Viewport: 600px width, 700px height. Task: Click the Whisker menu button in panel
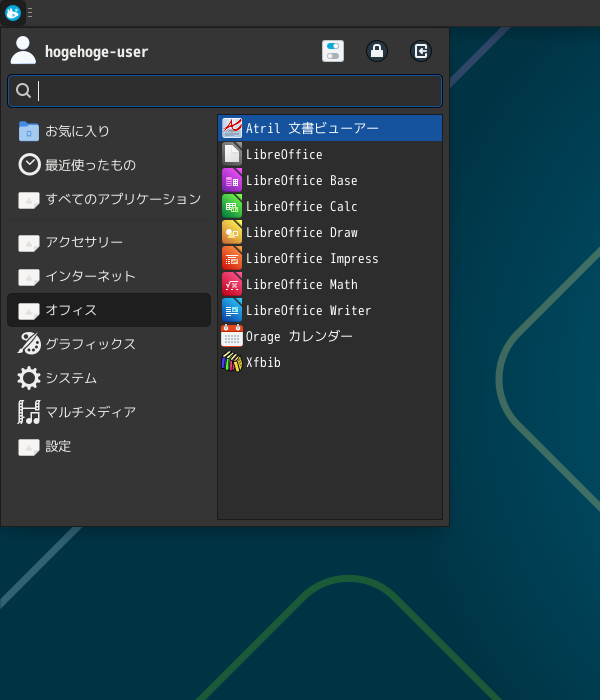(x=13, y=13)
